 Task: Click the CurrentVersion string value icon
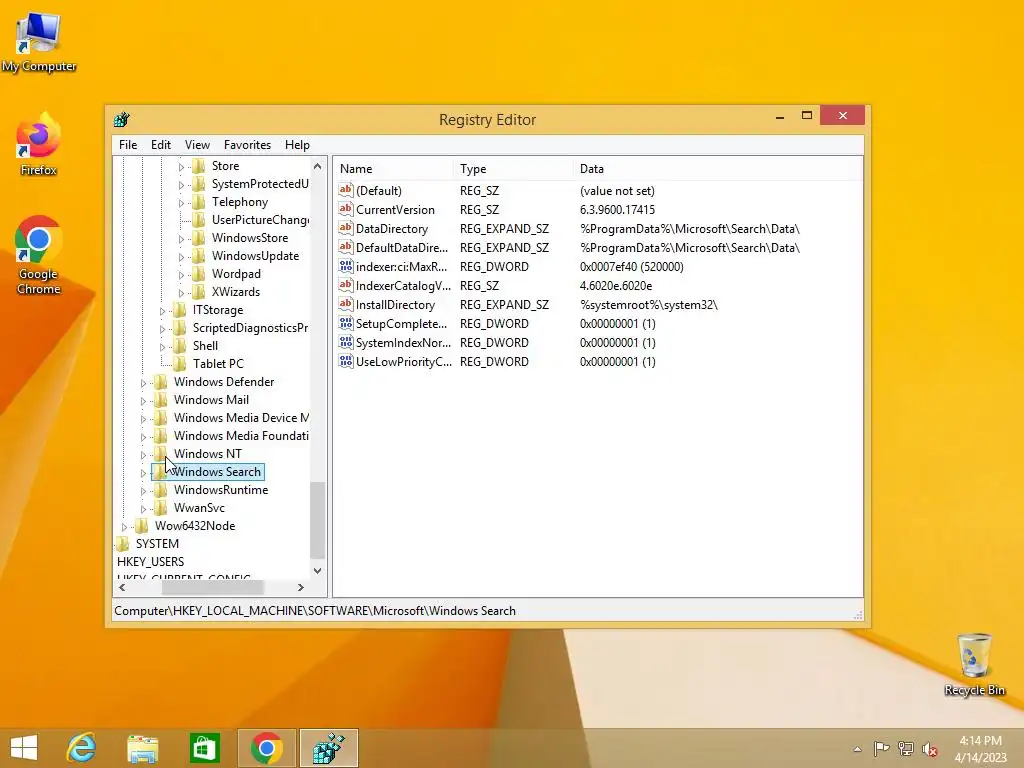click(345, 209)
